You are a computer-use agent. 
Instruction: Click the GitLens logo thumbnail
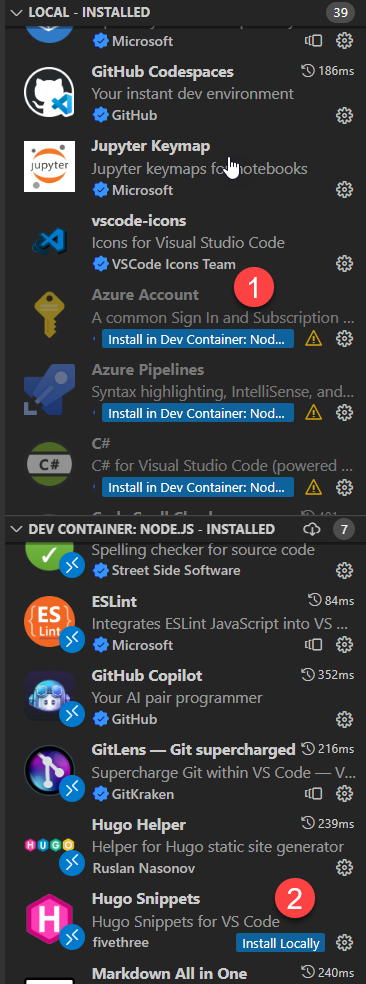[x=49, y=770]
